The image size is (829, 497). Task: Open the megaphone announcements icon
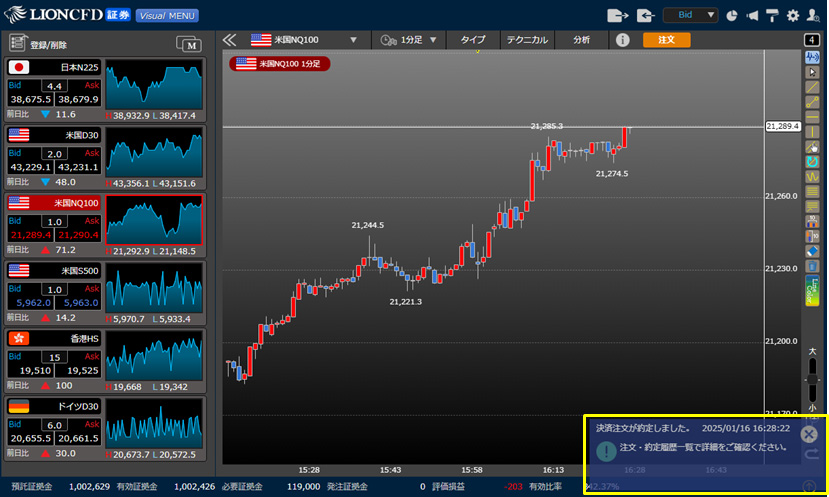(752, 15)
